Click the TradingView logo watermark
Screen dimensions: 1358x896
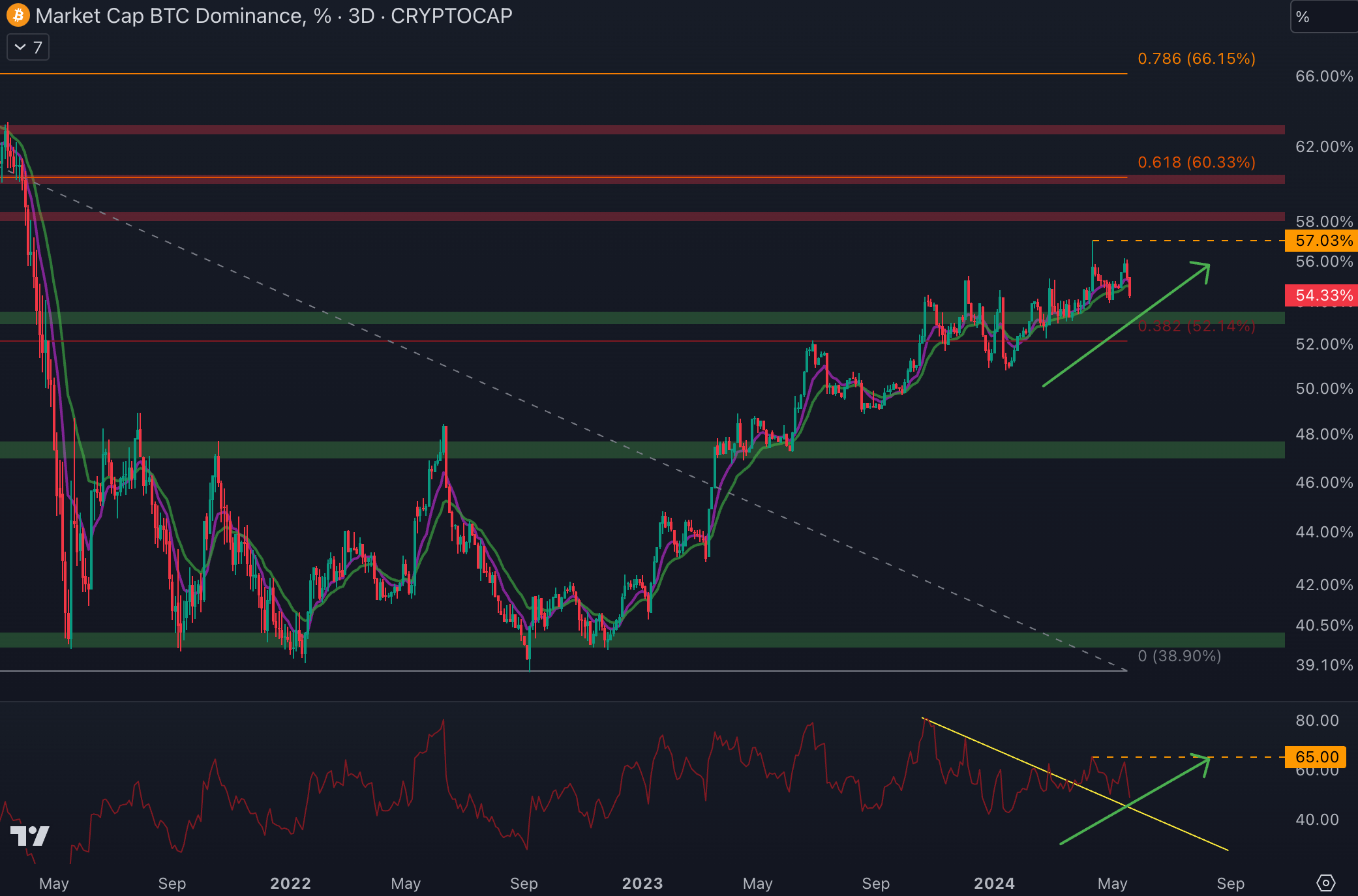tap(30, 835)
